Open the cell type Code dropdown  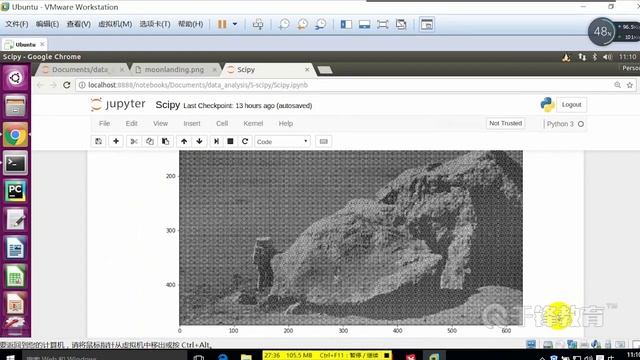click(x=282, y=142)
